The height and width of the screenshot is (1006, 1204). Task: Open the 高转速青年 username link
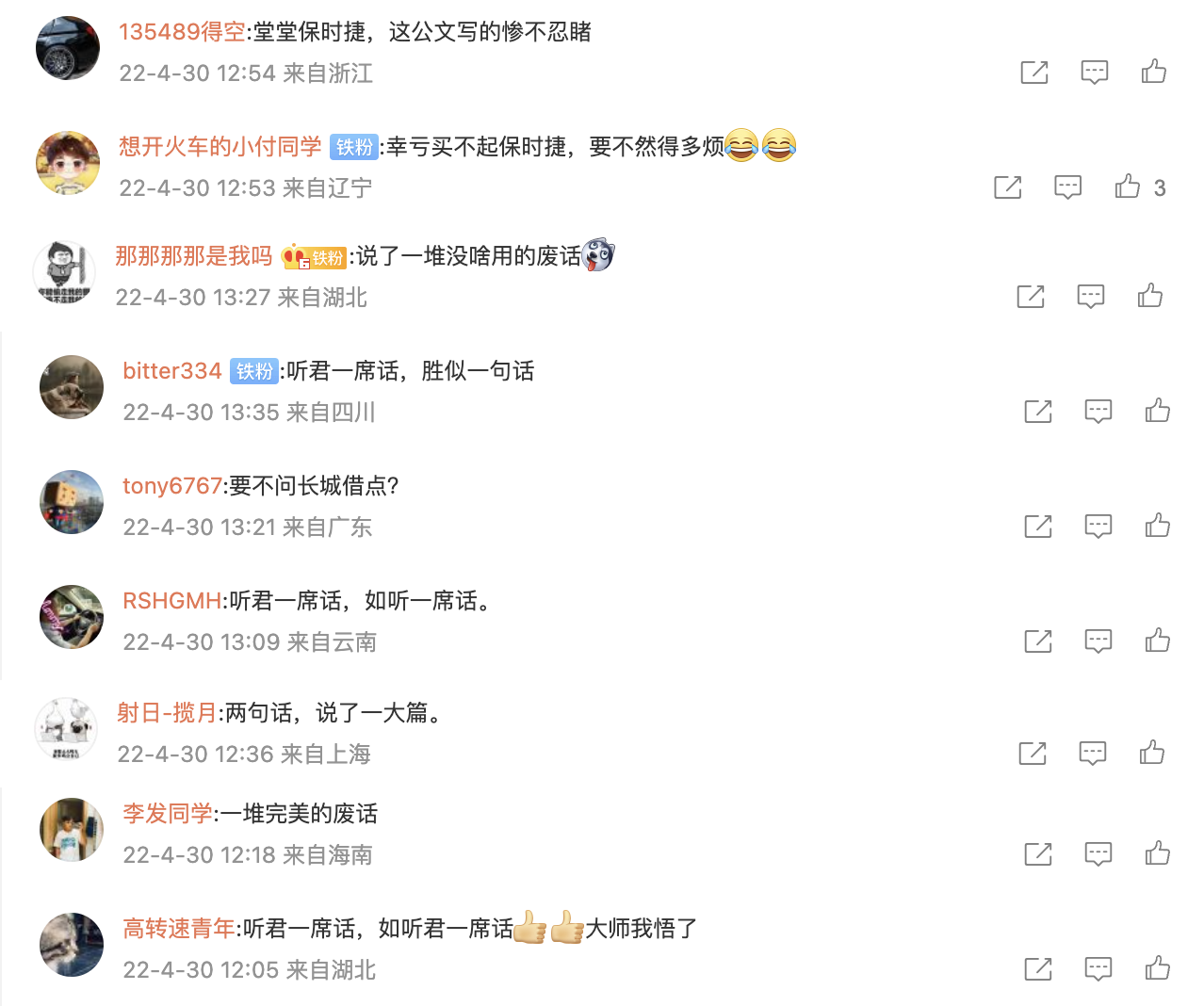click(179, 929)
